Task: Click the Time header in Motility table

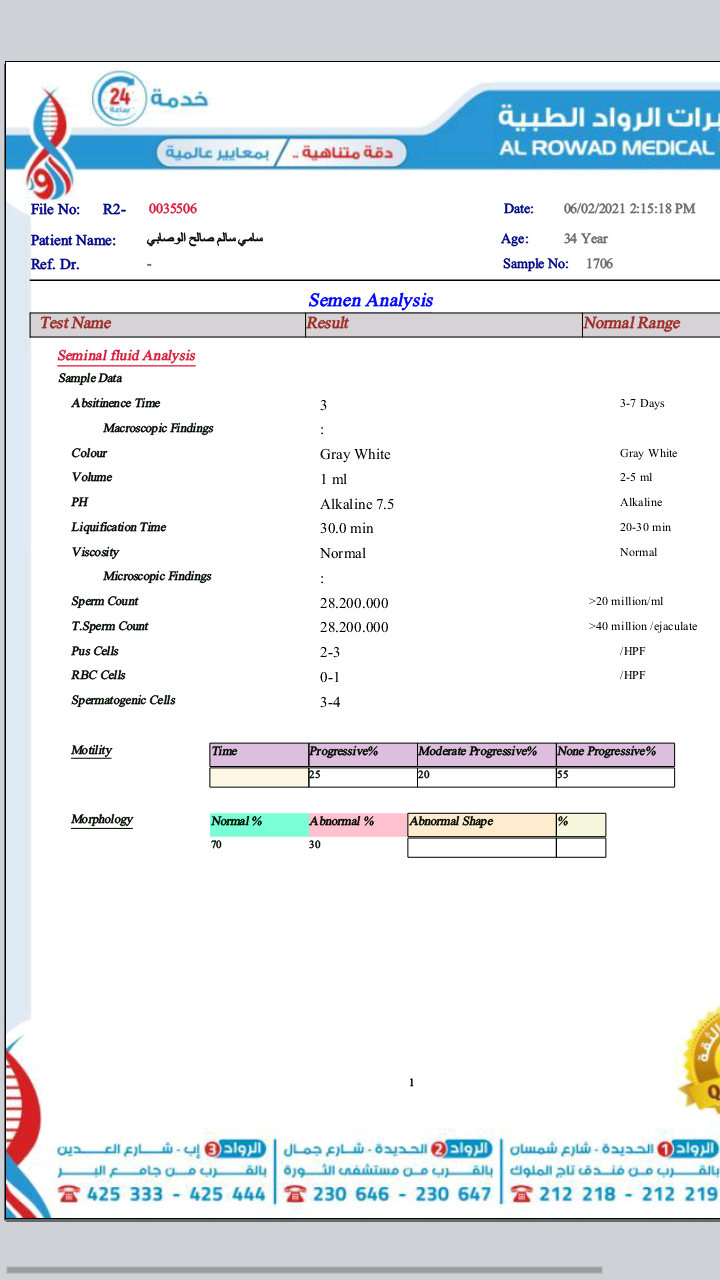Action: point(259,754)
